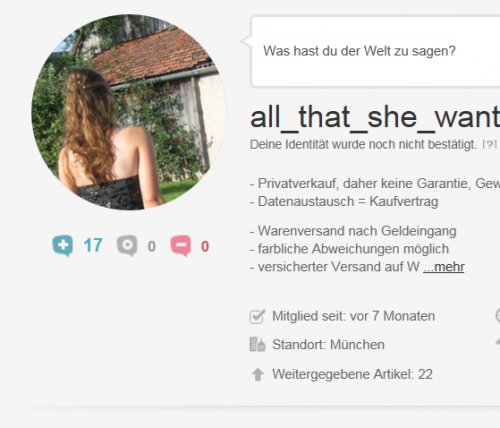Open the neutral ratings count 0
Image resolution: width=500 pixels, height=428 pixels.
coord(152,247)
